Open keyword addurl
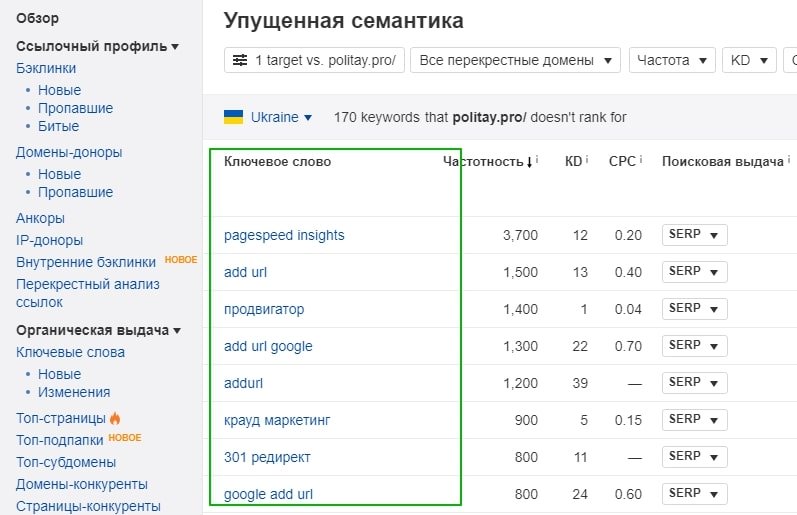 tap(243, 383)
